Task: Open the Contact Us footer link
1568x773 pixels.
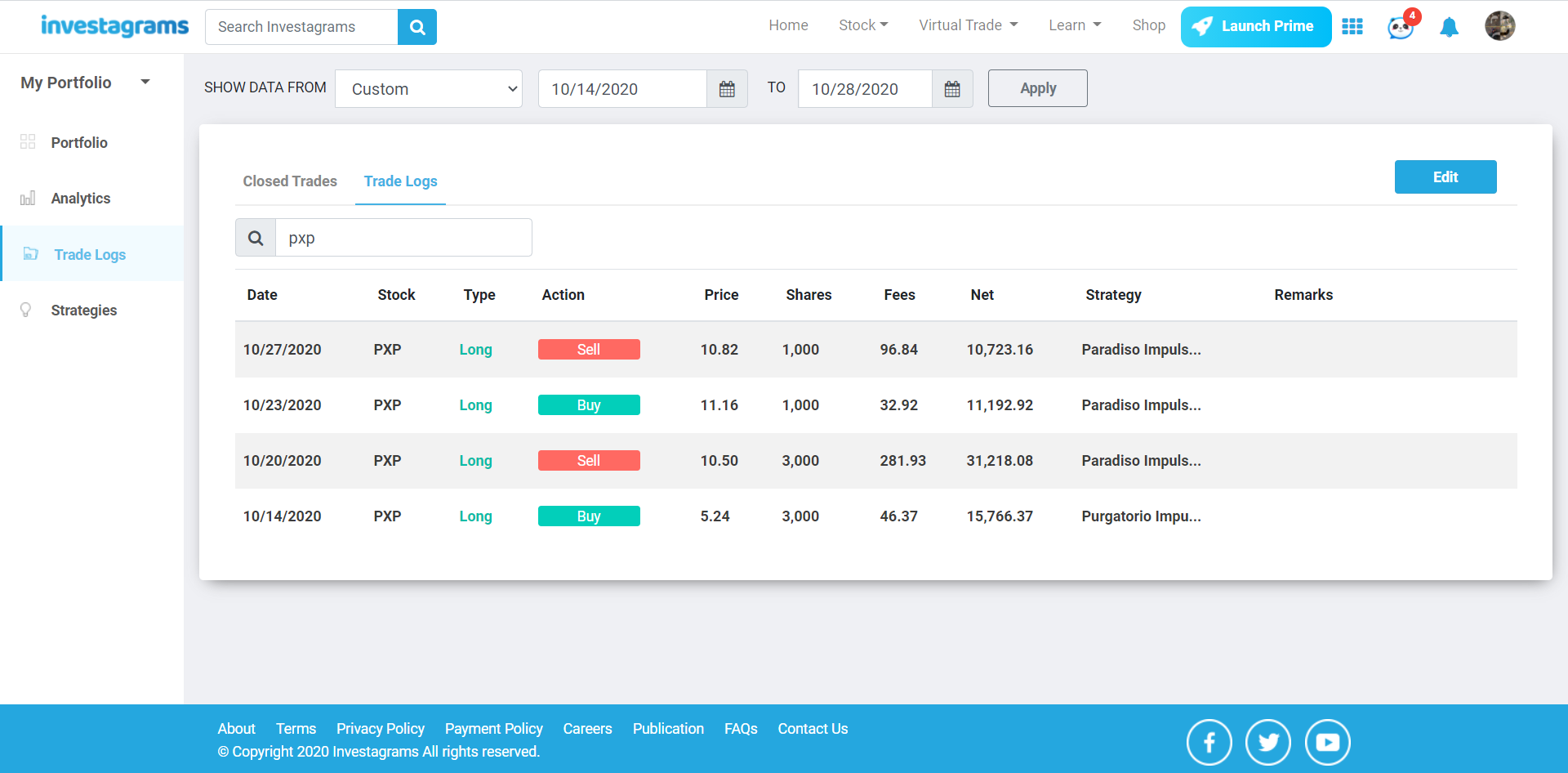Action: pyautogui.click(x=813, y=728)
